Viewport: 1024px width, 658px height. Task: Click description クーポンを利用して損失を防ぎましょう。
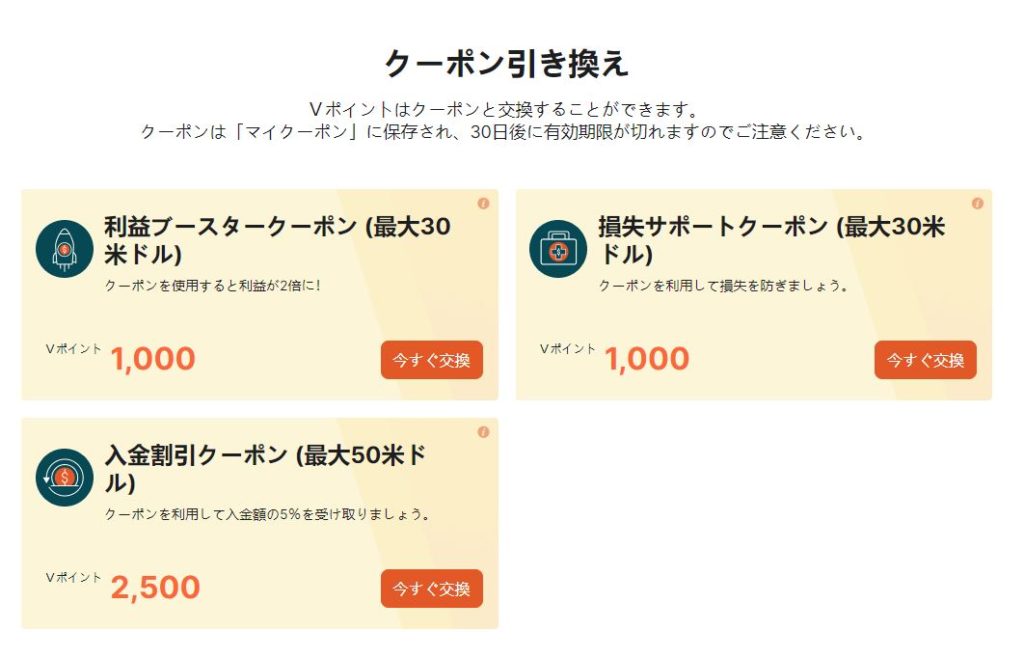(x=723, y=285)
